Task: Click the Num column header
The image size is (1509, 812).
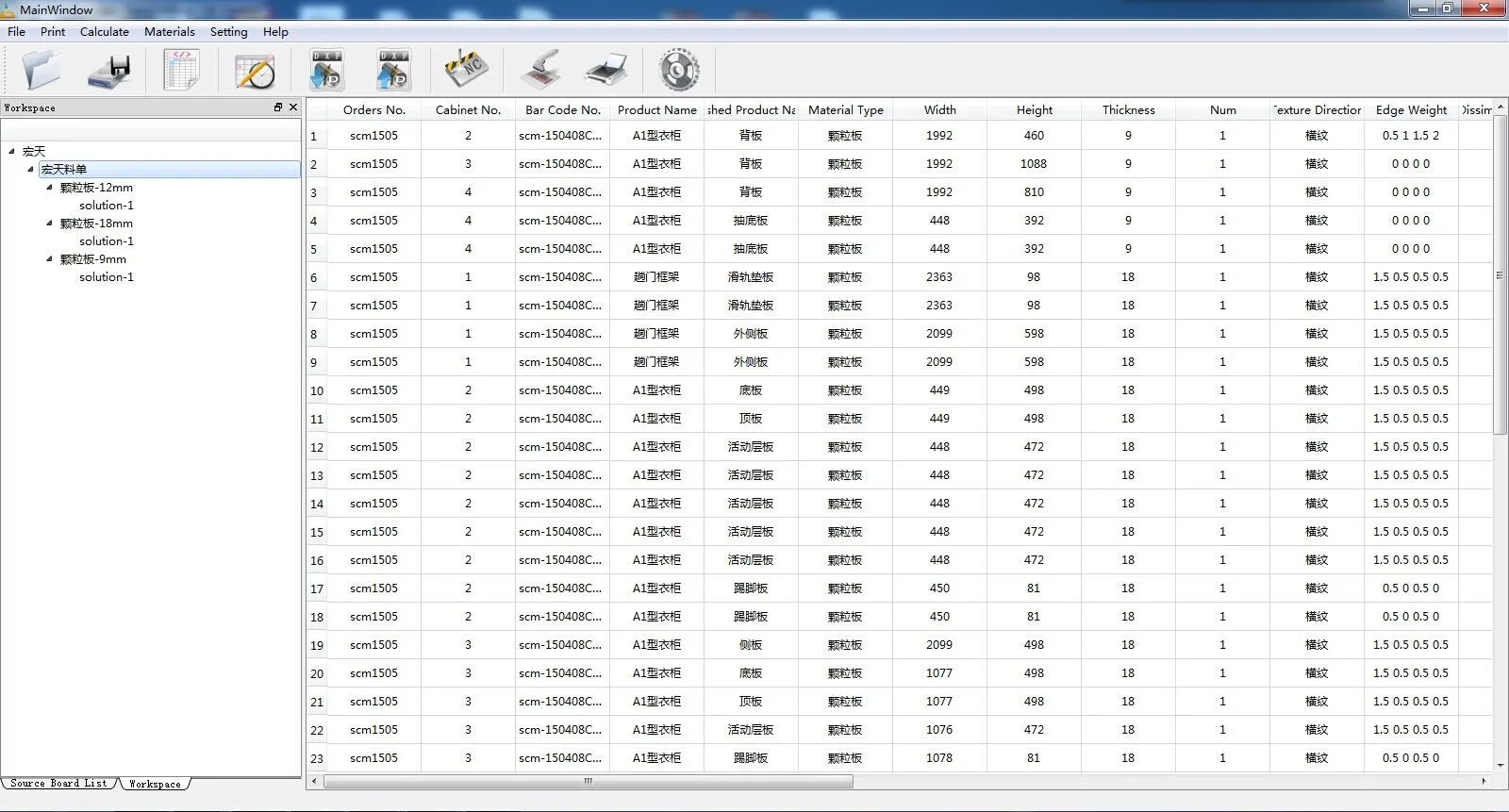Action: (1222, 109)
